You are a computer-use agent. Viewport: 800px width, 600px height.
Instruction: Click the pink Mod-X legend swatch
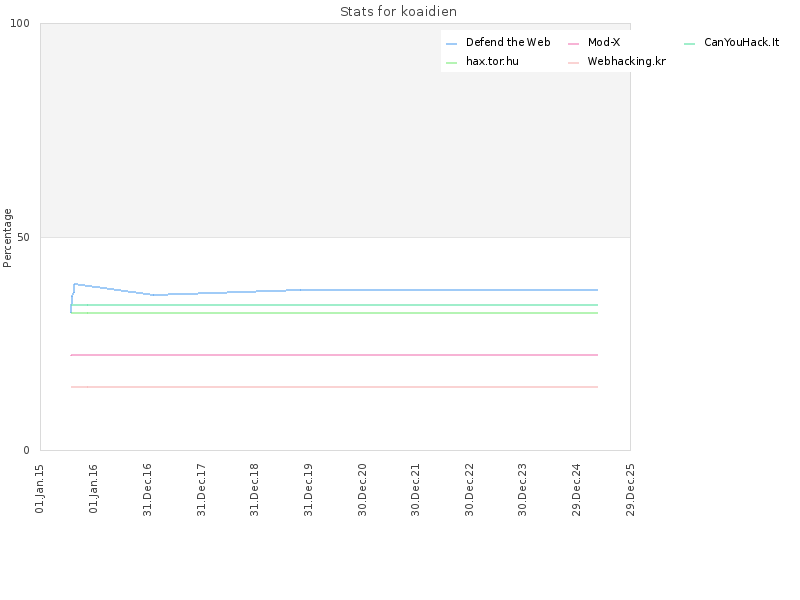[573, 44]
